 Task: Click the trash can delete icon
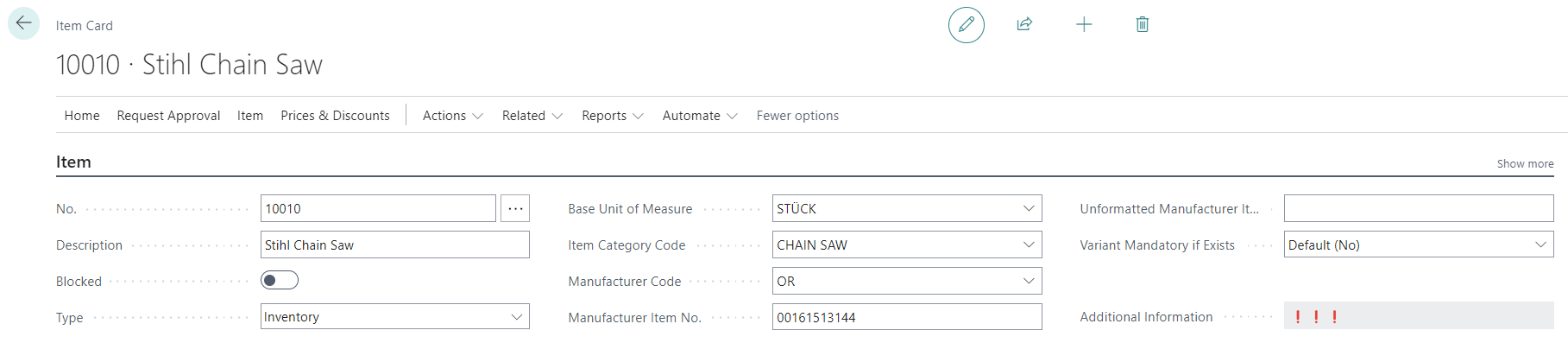[1142, 24]
